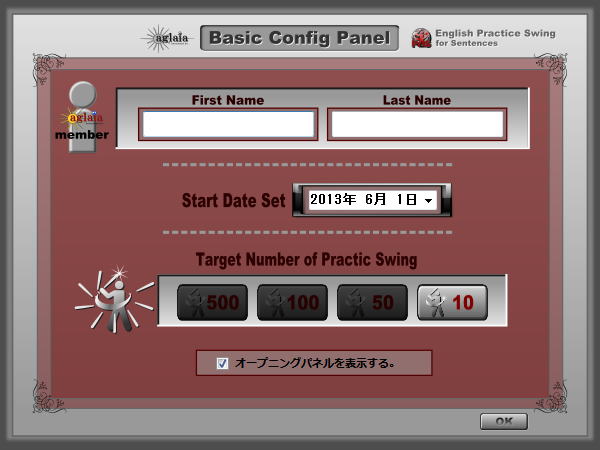Select the year 2013 in date picker

[333, 199]
